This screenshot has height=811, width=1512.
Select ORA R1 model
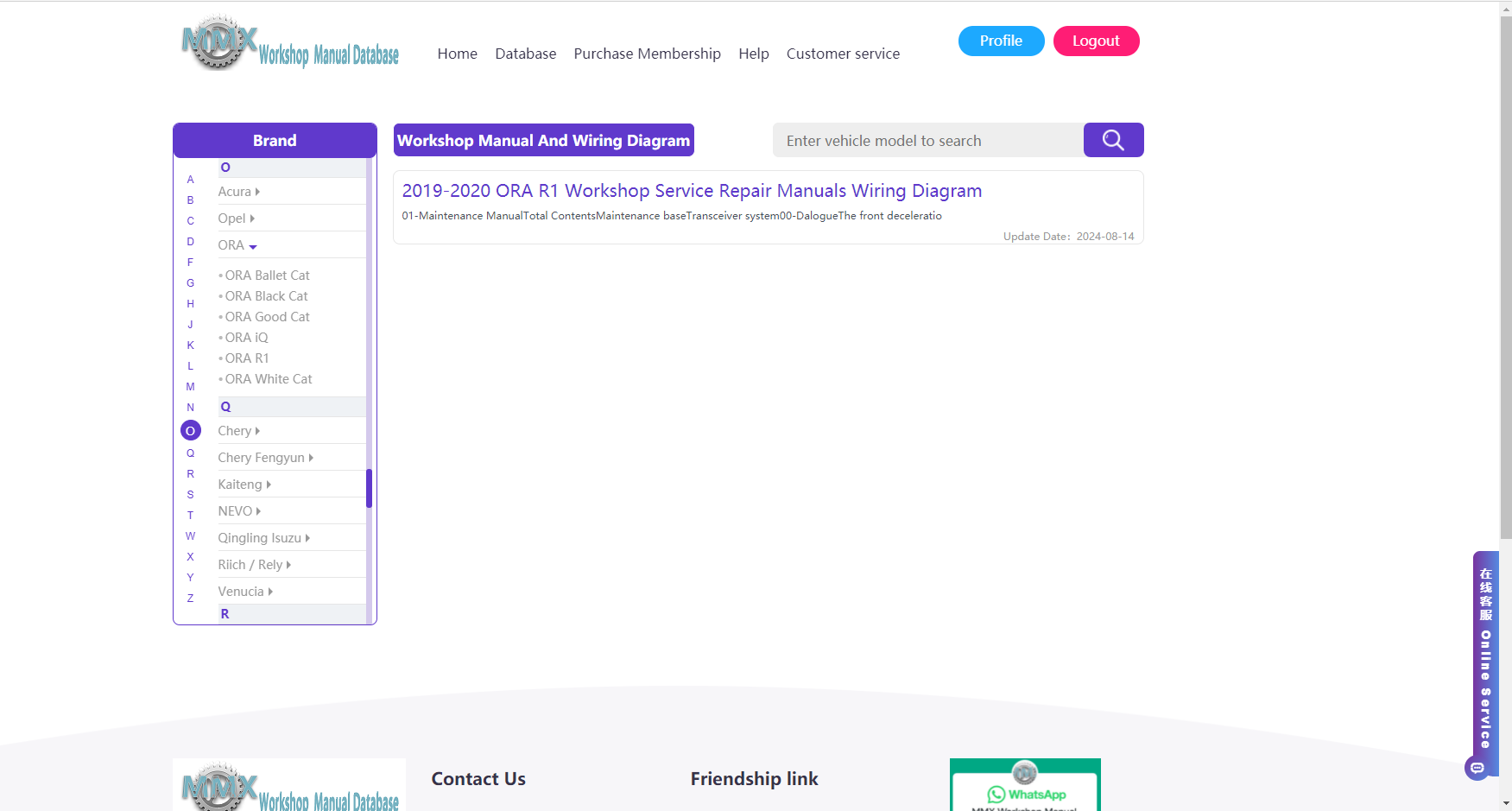247,358
